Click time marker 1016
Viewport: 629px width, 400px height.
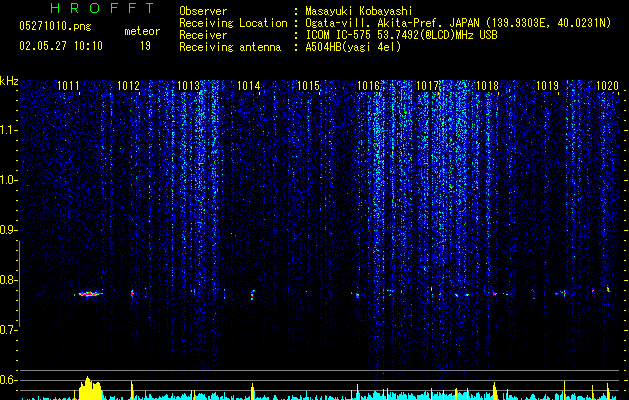click(368, 86)
